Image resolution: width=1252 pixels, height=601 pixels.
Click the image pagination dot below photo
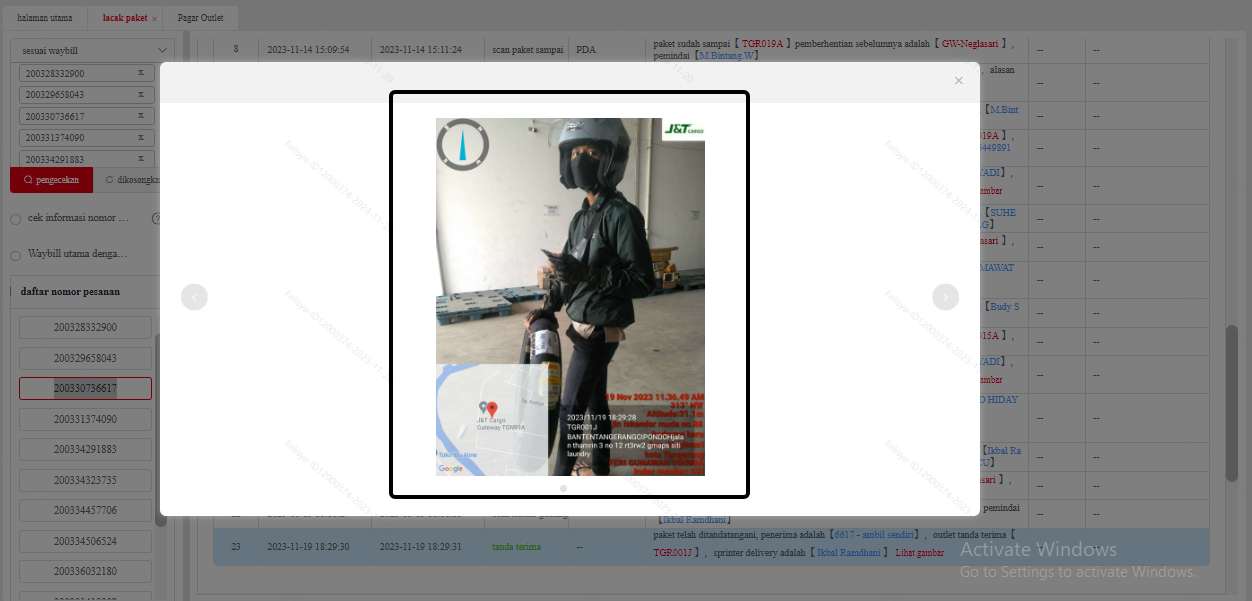point(563,488)
